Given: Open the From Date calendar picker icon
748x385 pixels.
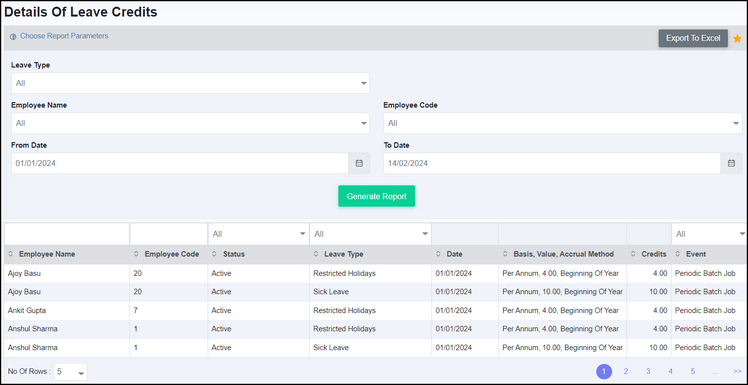Looking at the screenshot, I should (359, 163).
